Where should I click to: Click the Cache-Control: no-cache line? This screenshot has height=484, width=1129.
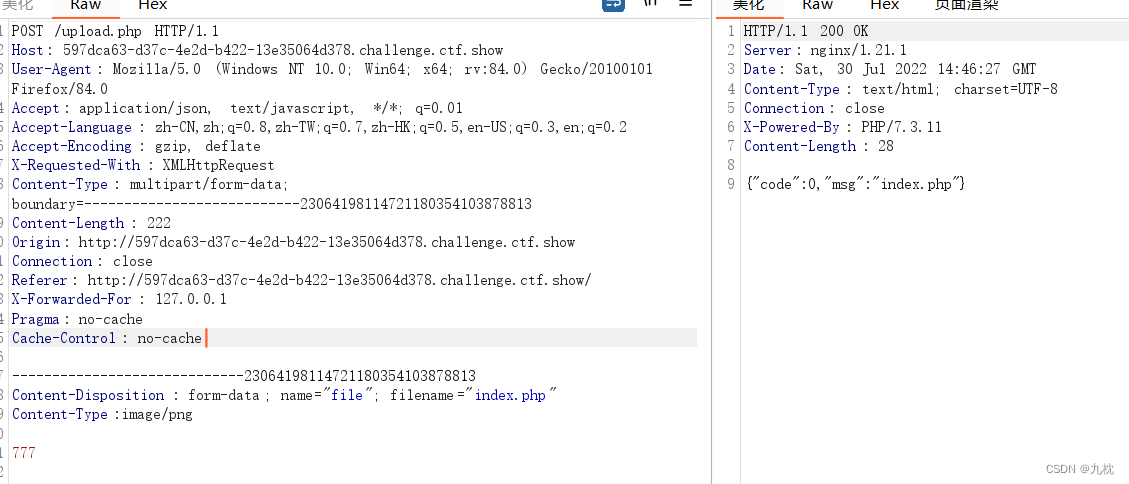107,338
